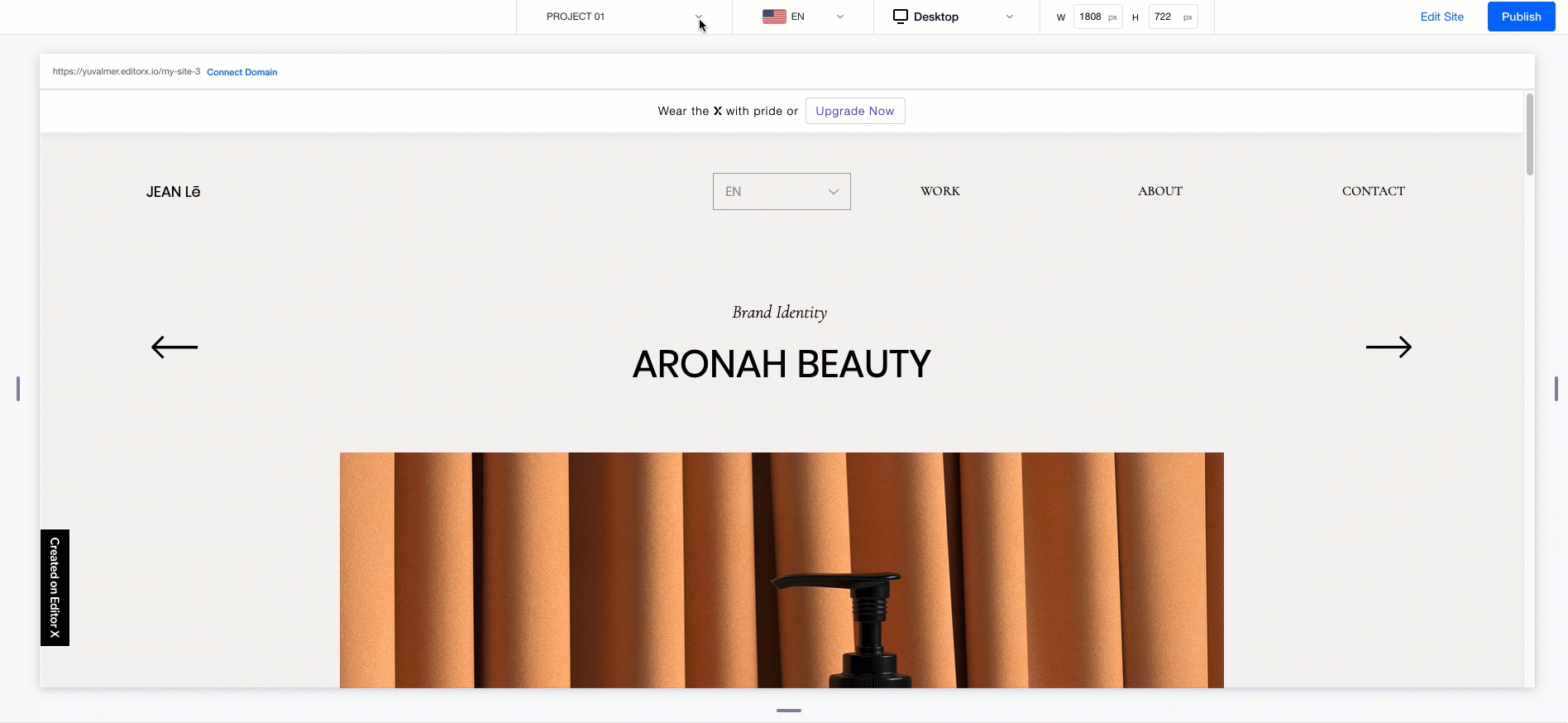Viewport: 1568px width, 723px height.
Task: Open the Desktop device dropdown
Action: coord(956,17)
